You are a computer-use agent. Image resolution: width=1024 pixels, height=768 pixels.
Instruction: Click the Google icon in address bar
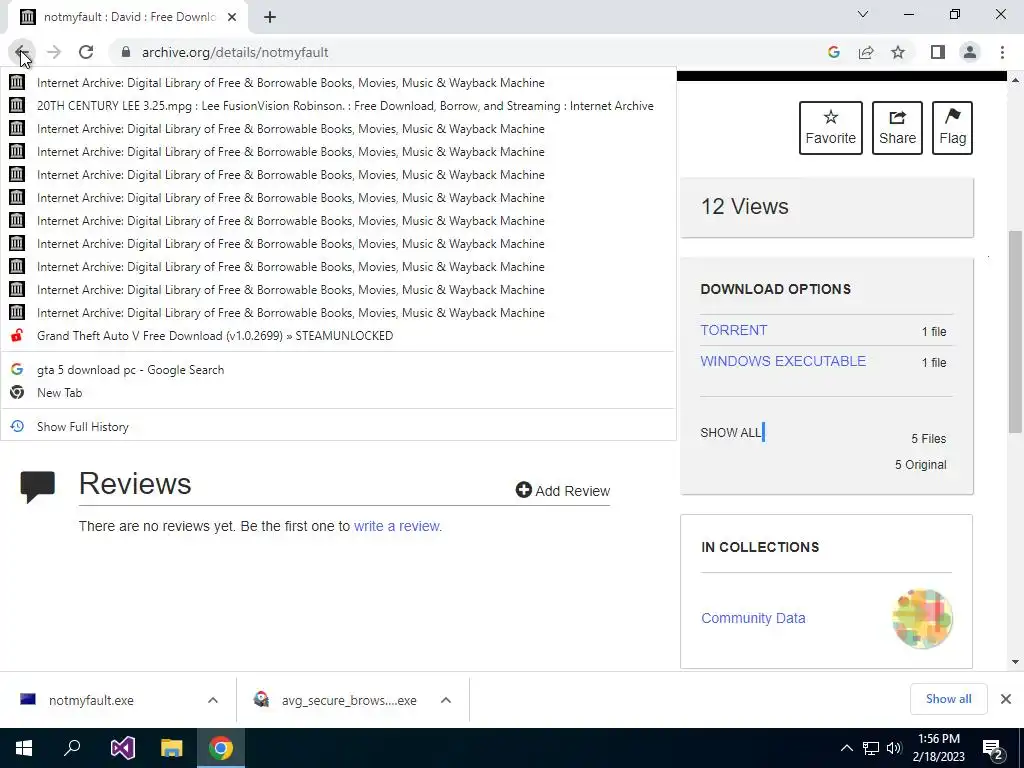coord(833,52)
